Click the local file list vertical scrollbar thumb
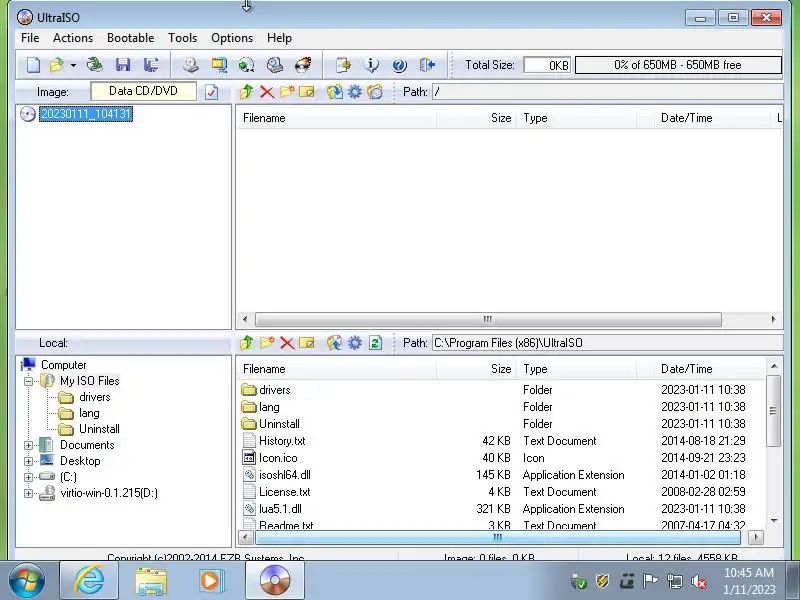The width and height of the screenshot is (800, 600). pyautogui.click(x=773, y=411)
